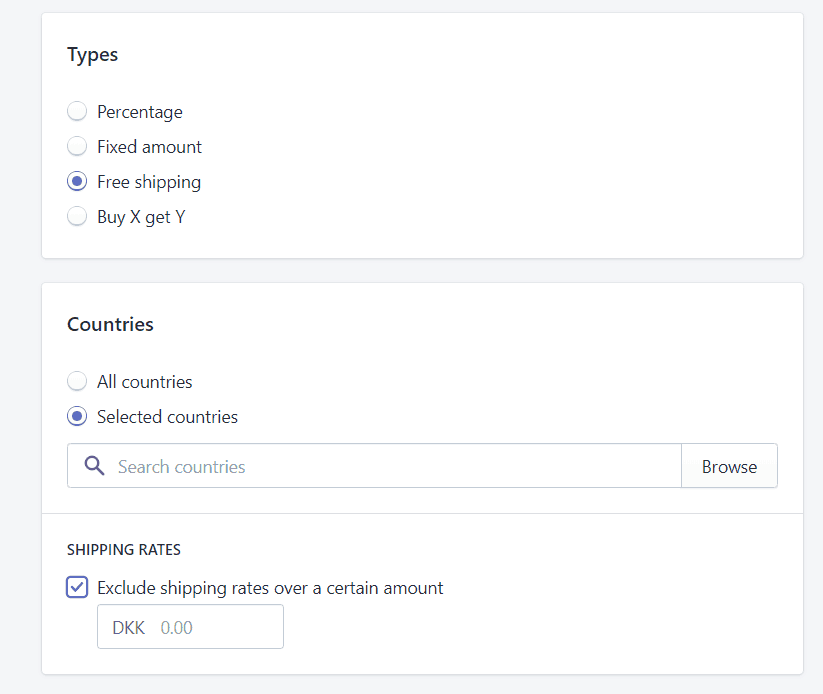Click the All countries label text
The height and width of the screenshot is (694, 823).
pyautogui.click(x=145, y=382)
